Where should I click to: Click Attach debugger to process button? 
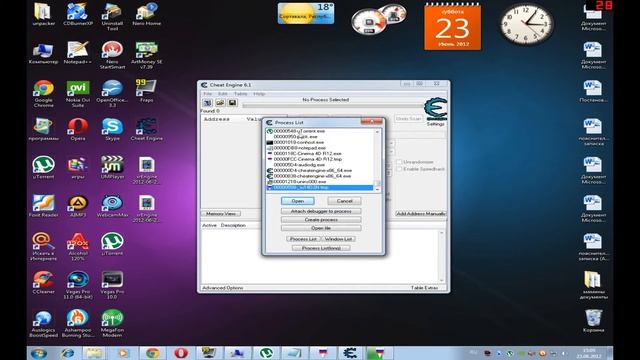(321, 211)
